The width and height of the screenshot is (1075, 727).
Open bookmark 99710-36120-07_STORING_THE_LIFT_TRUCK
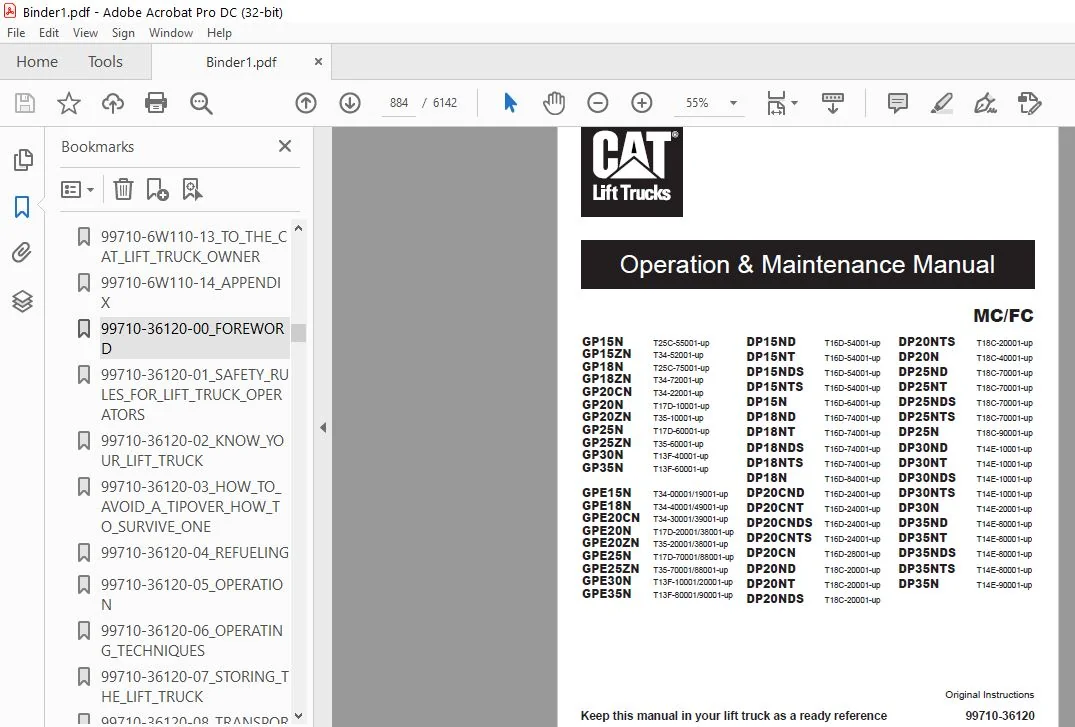[x=195, y=686]
